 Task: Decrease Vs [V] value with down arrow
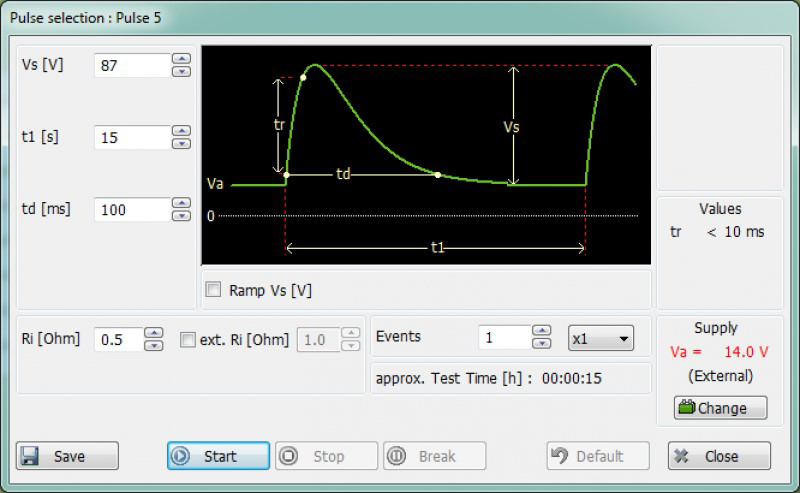point(182,71)
